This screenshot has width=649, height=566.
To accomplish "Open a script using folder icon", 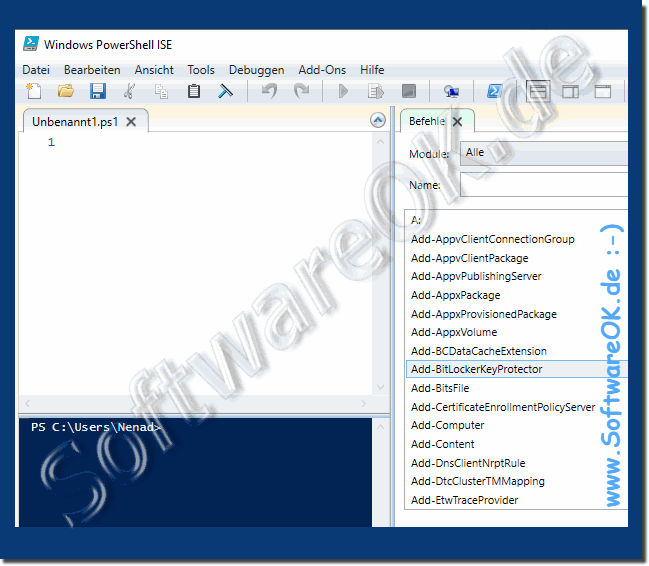I will pos(66,91).
